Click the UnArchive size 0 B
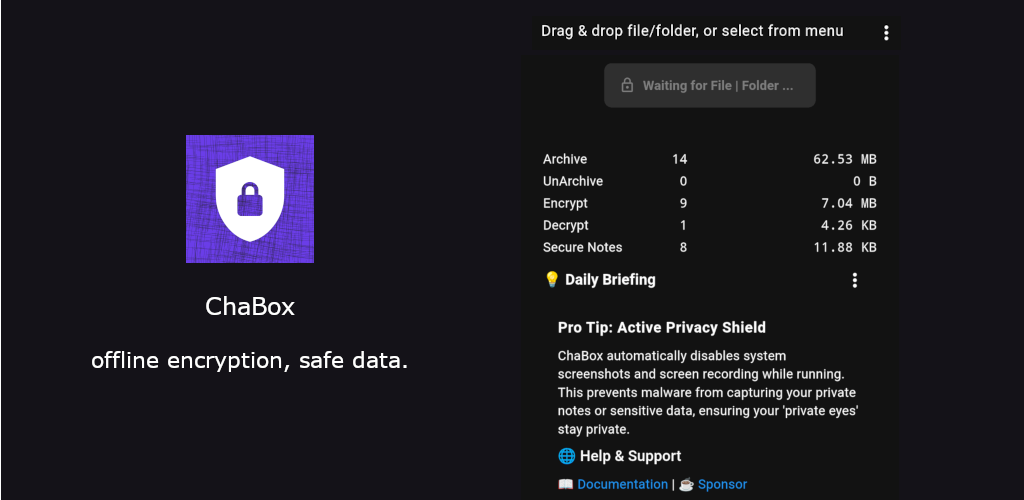The image size is (1024, 500). click(864, 181)
